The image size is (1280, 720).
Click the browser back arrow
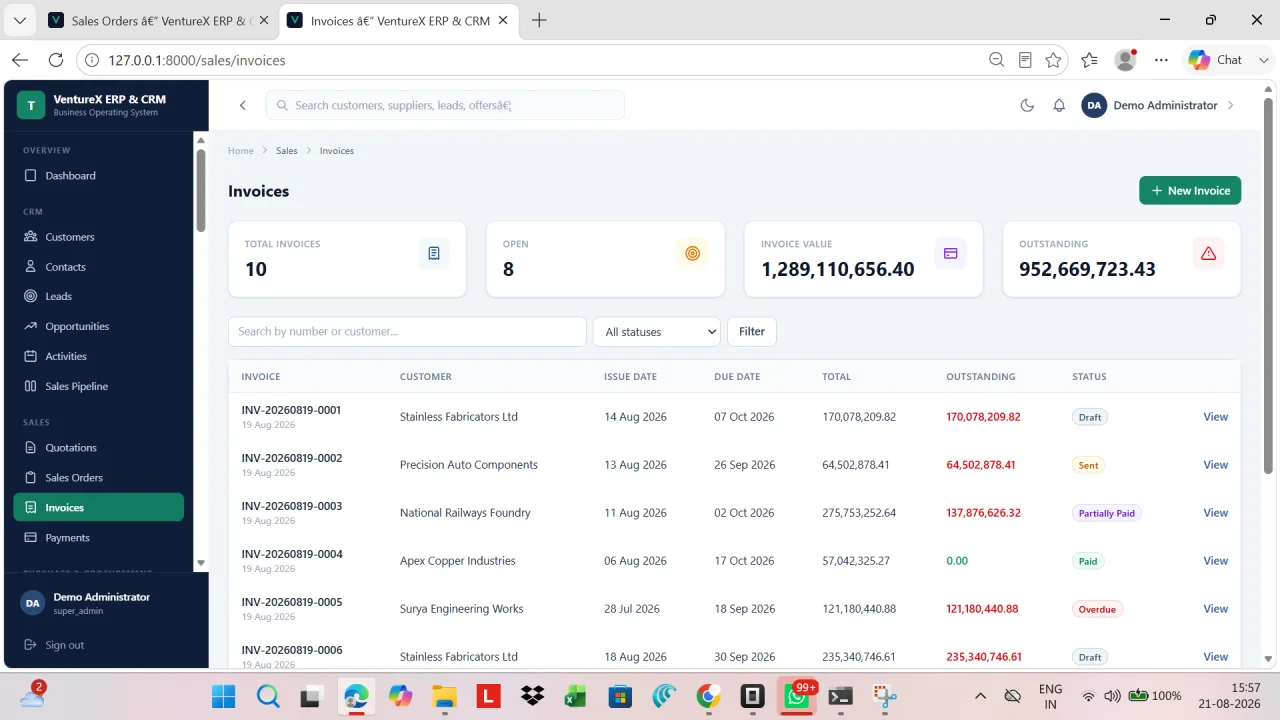20,60
